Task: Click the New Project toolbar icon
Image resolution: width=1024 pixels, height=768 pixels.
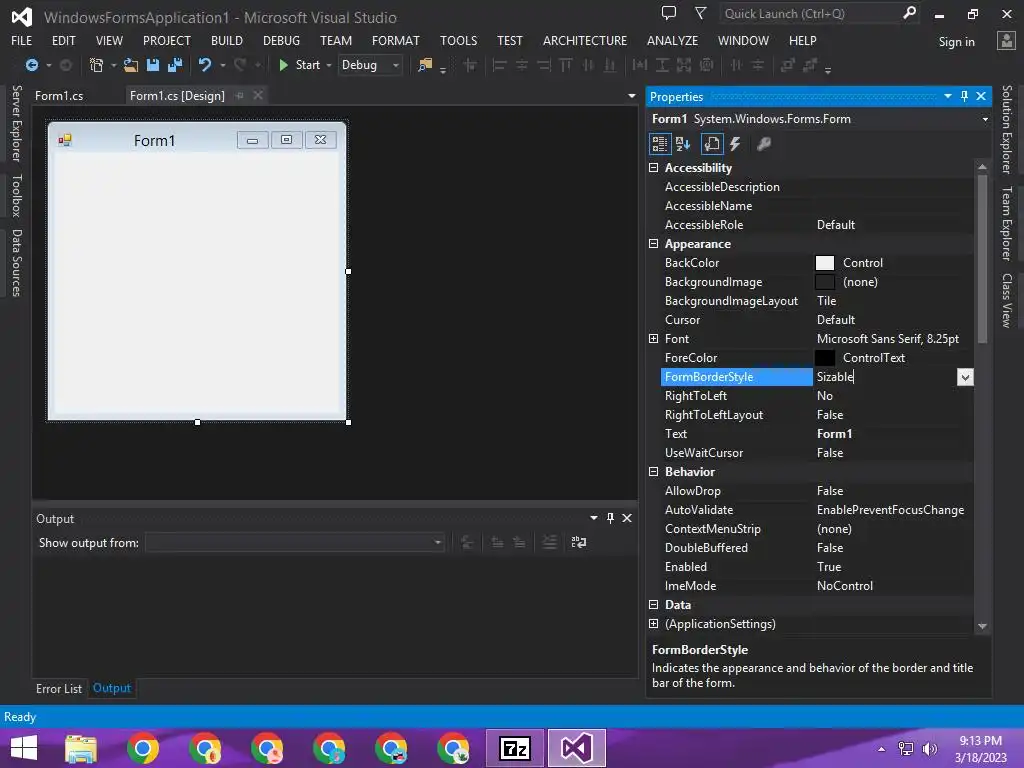Action: [x=96, y=65]
